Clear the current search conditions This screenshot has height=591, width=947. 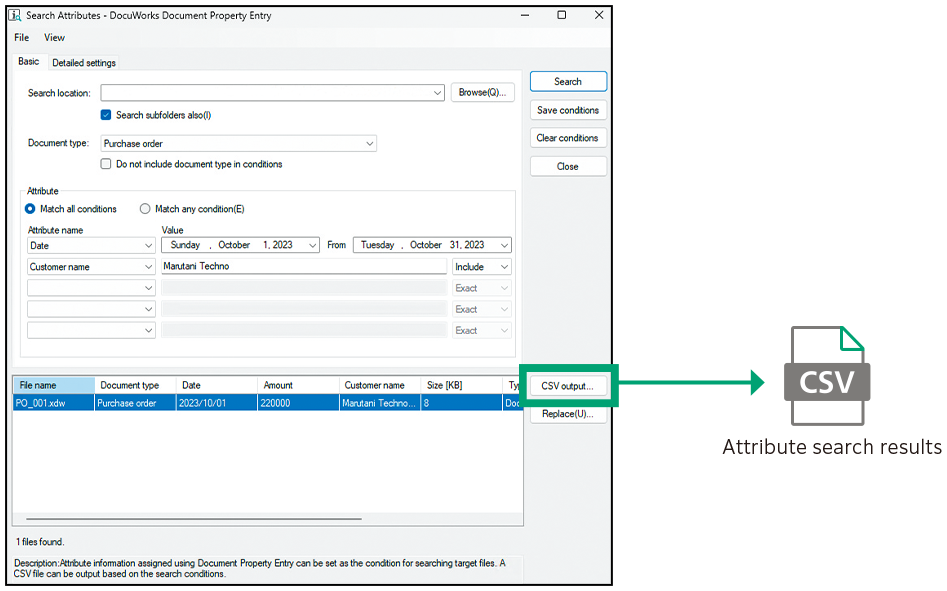click(x=567, y=138)
